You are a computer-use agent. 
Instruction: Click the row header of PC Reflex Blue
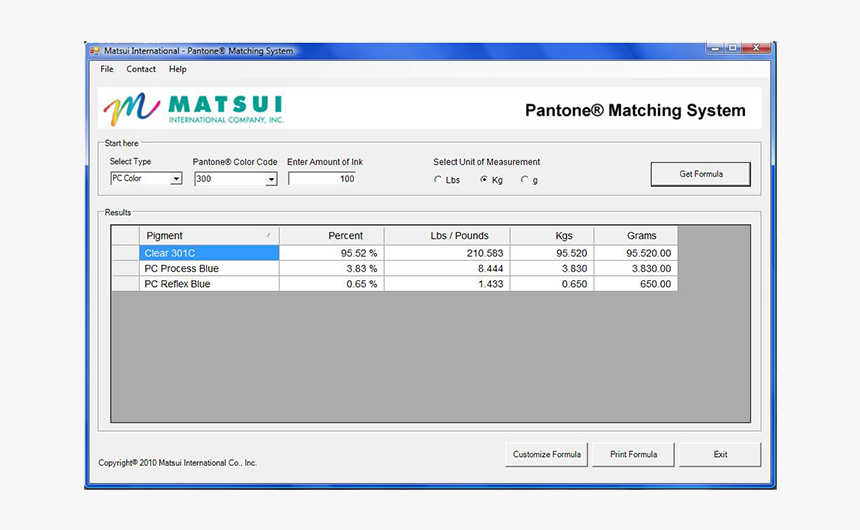tap(125, 284)
